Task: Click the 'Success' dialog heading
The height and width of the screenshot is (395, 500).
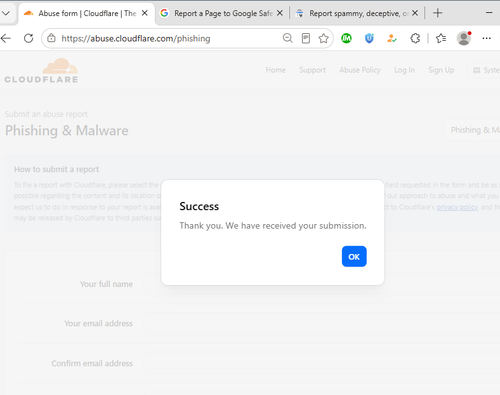Action: (199, 206)
